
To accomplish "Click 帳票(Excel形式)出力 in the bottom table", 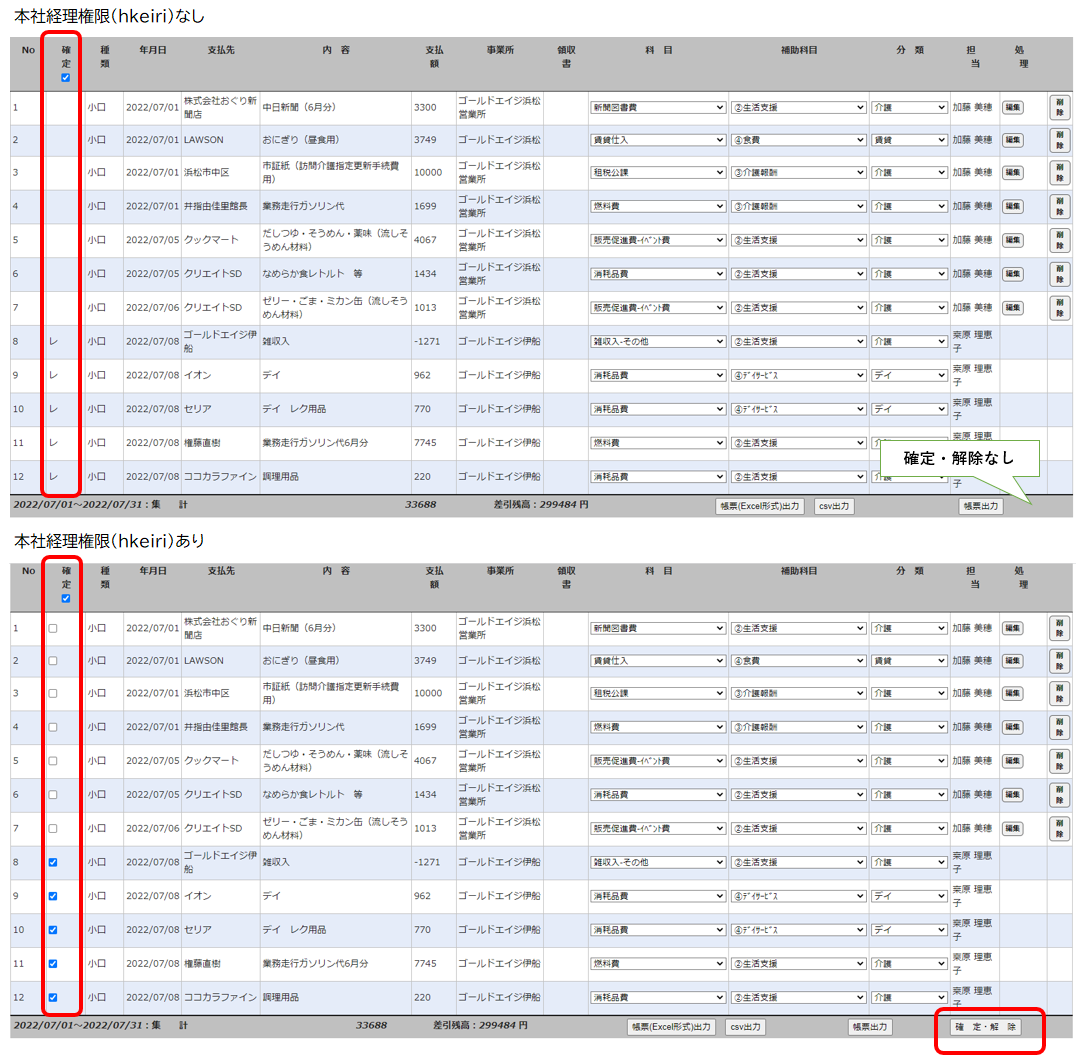I will pos(671,1027).
